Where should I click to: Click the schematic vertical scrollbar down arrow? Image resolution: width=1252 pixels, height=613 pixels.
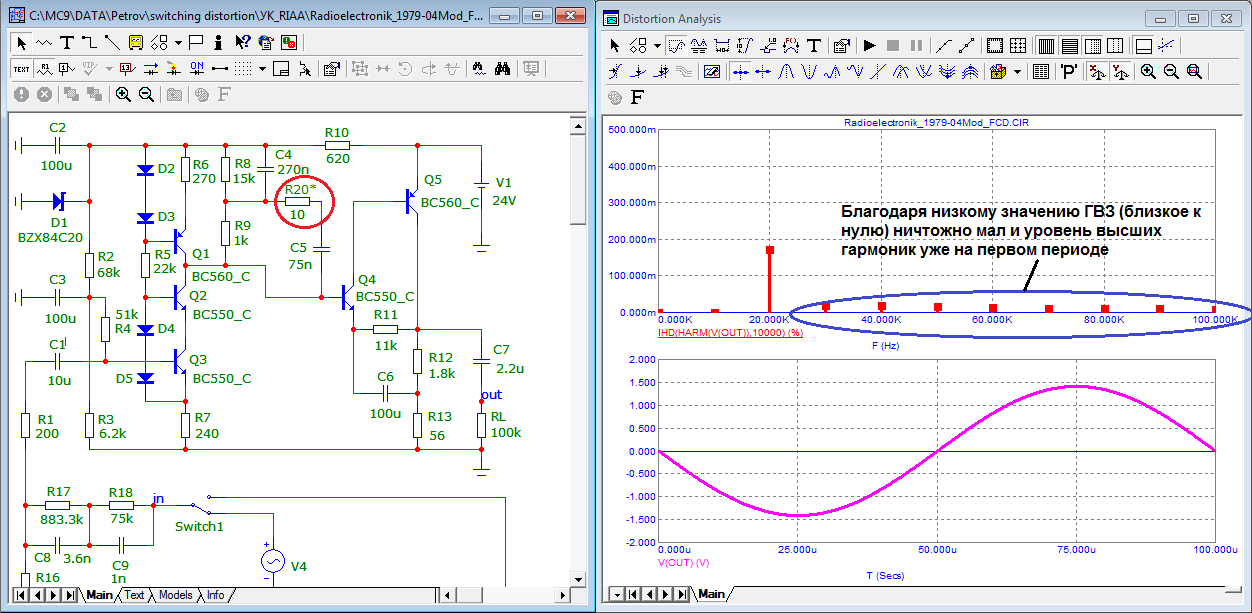(577, 577)
